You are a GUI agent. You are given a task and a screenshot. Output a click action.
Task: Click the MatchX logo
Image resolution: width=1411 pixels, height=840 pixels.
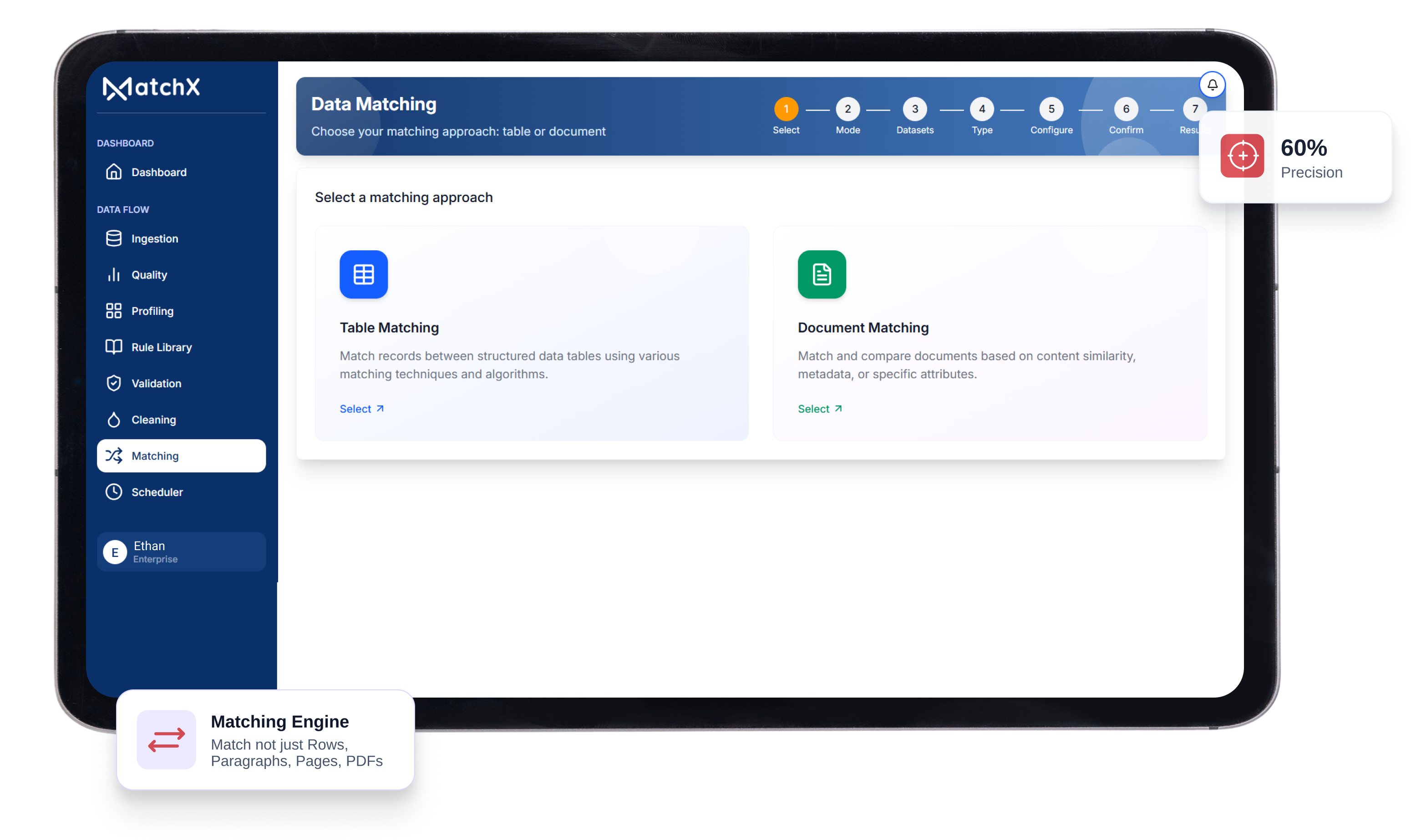152,88
